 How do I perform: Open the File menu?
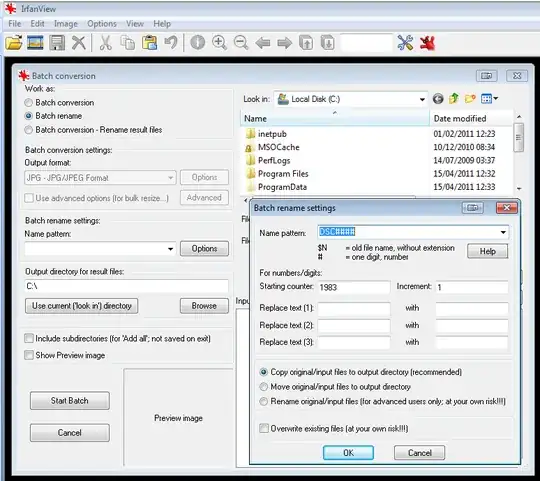[14, 24]
